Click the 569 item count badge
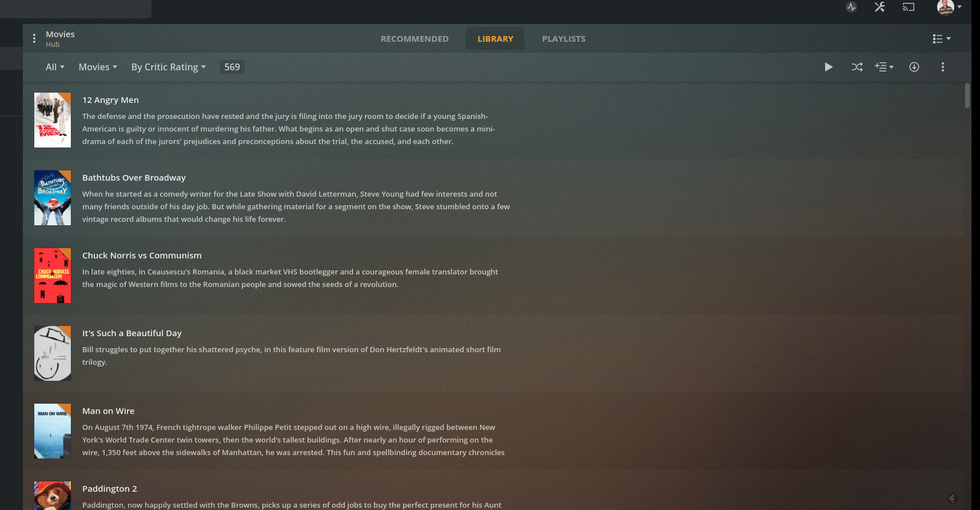 pos(232,67)
